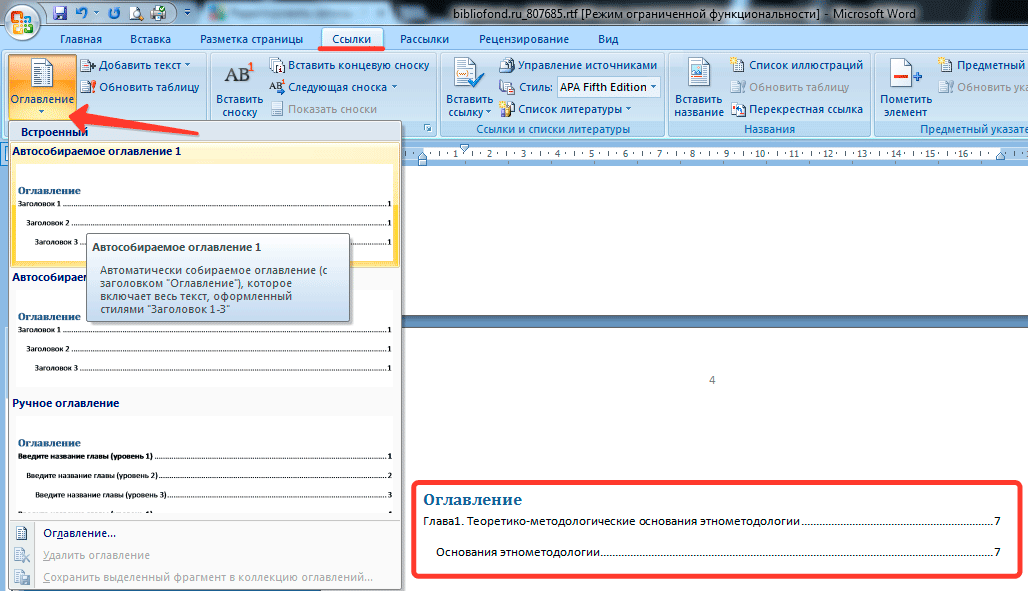1028x591 pixels.
Task: Click the Удалить оглавление icon
Action: point(22,555)
